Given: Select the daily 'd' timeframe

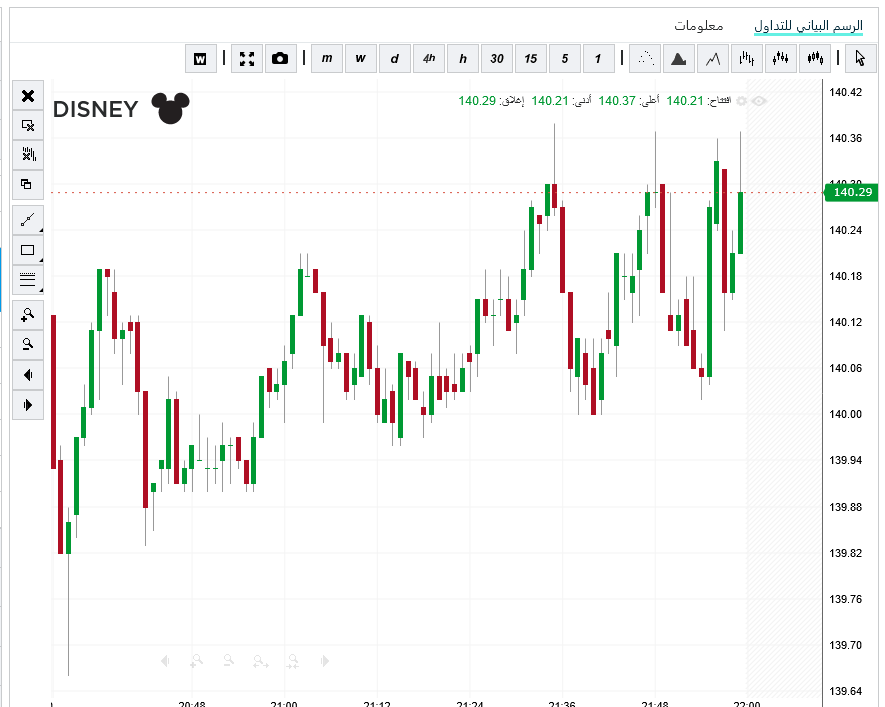Looking at the screenshot, I should (x=395, y=59).
